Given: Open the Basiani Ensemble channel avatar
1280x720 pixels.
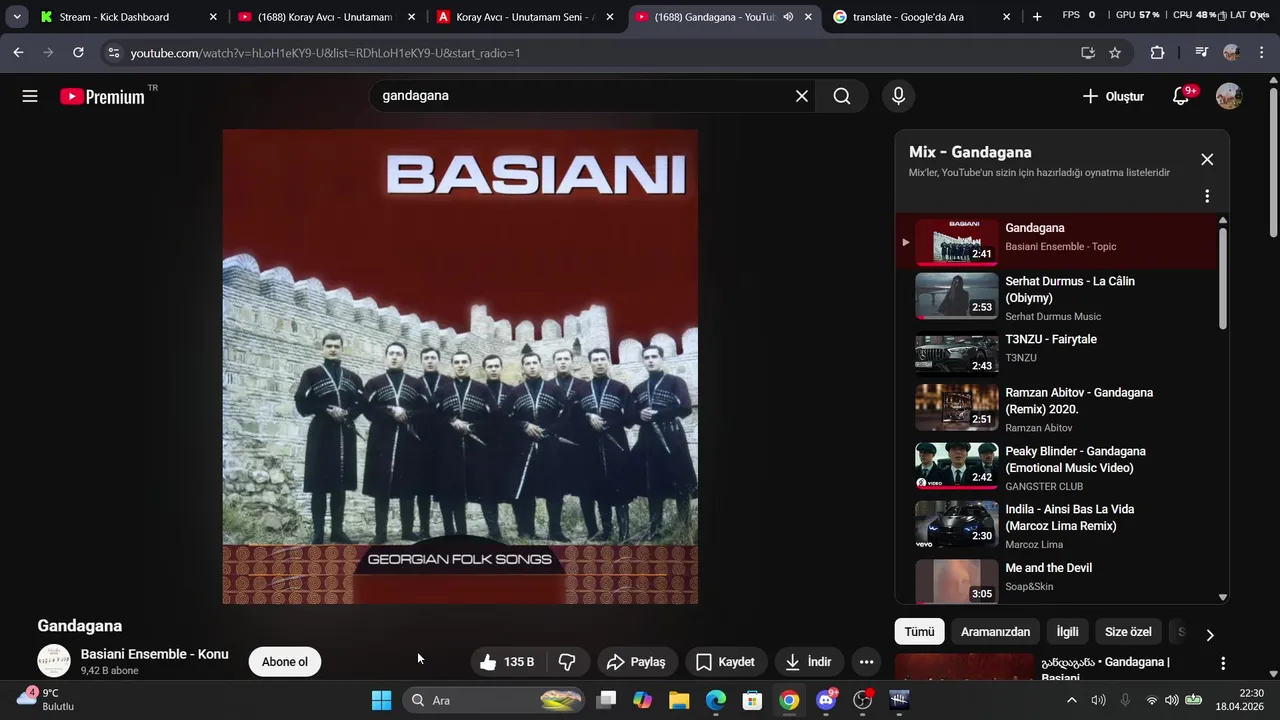Looking at the screenshot, I should pyautogui.click(x=54, y=661).
